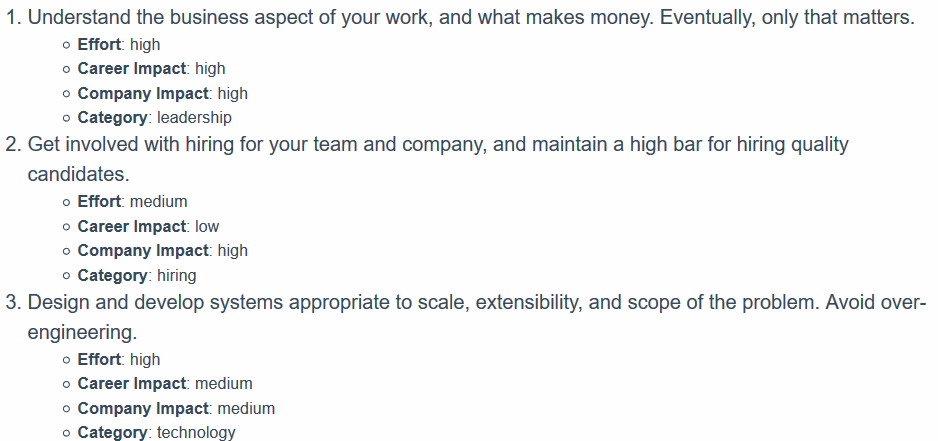Select the 'Category: hiring' bullet
Image resolution: width=938 pixels, height=441 pixels.
(x=137, y=276)
